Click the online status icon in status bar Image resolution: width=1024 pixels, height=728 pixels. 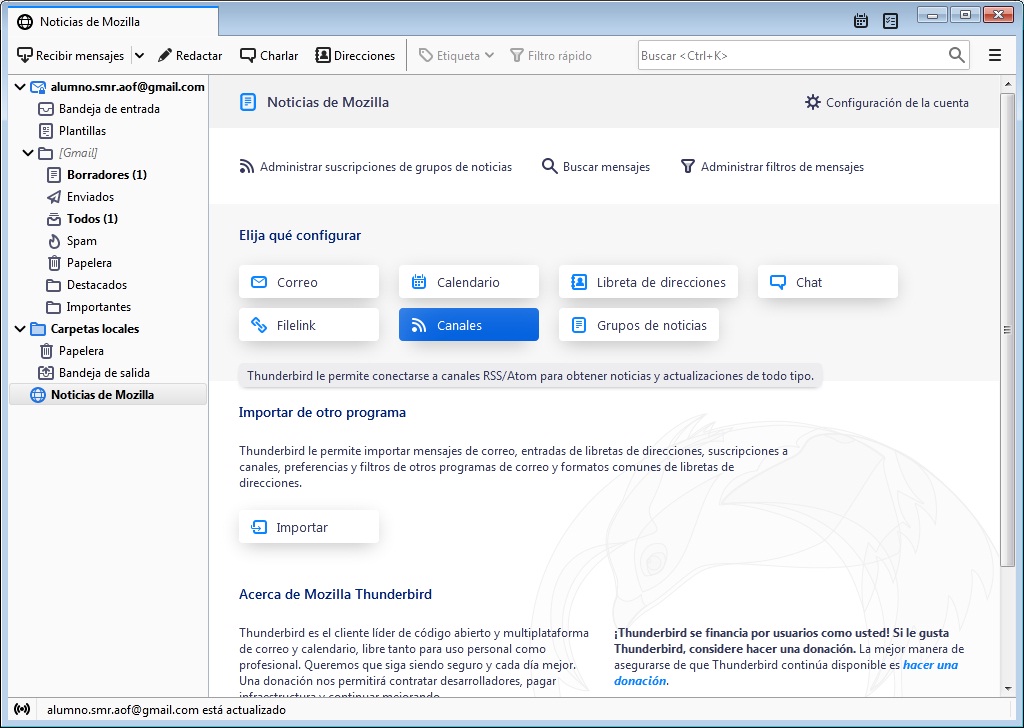click(22, 709)
